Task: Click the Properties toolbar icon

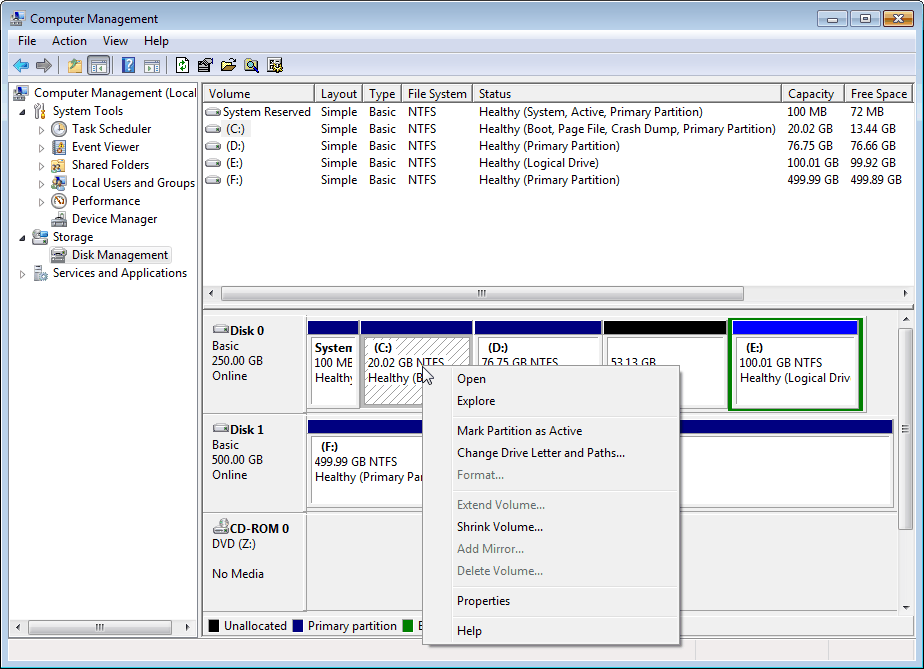Action: click(205, 65)
